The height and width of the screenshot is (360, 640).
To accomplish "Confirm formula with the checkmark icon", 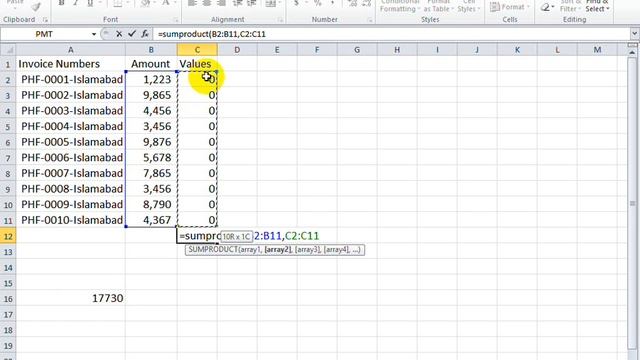I will [x=131, y=34].
